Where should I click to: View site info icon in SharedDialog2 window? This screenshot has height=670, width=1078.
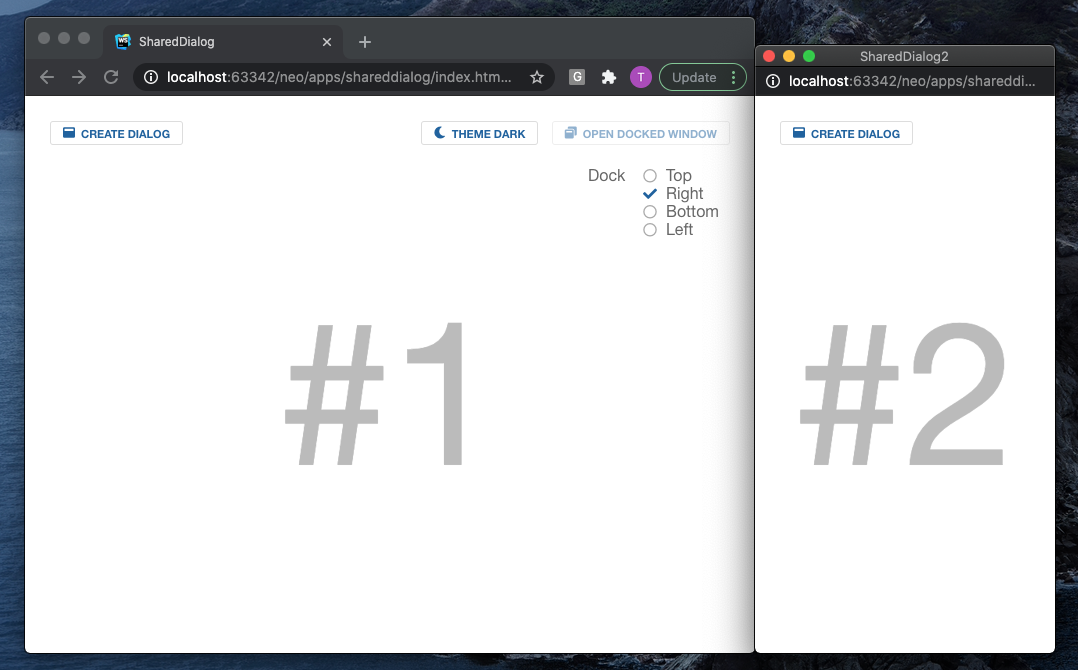pyautogui.click(x=773, y=81)
